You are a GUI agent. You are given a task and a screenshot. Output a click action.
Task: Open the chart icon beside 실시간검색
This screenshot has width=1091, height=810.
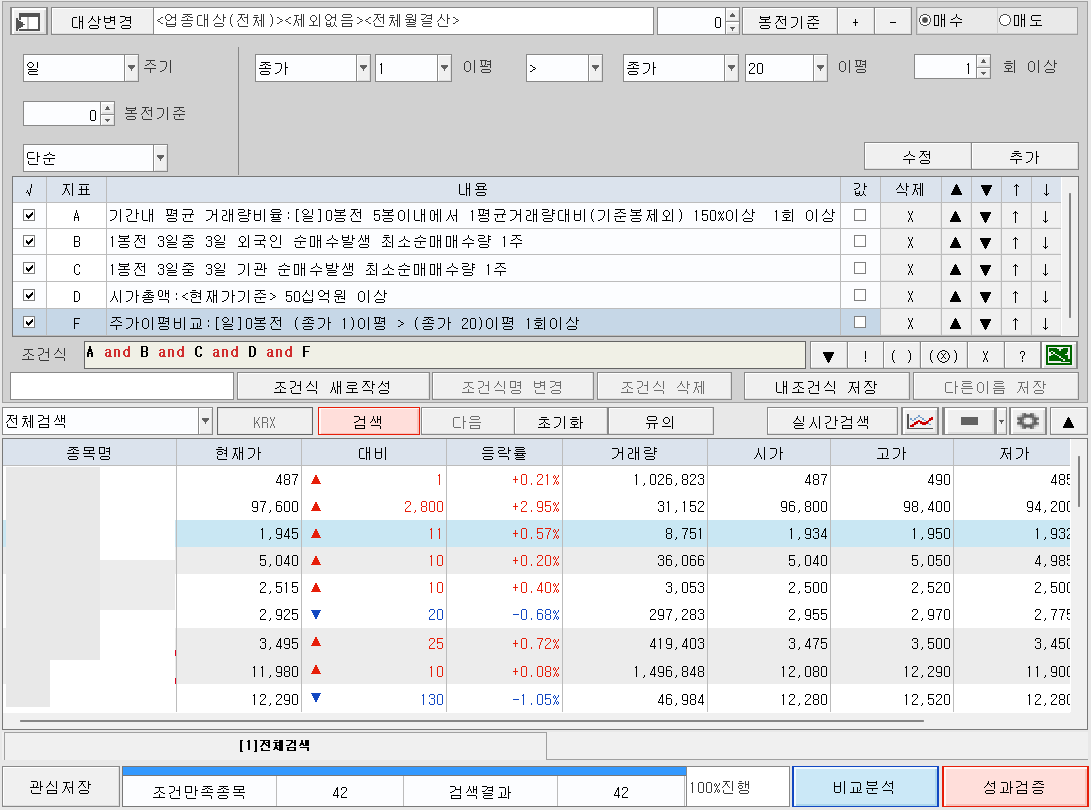[x=920, y=421]
